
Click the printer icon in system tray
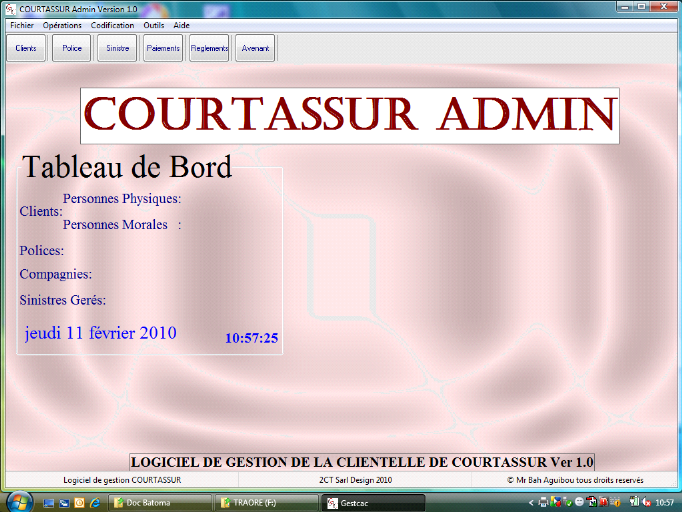click(543, 502)
